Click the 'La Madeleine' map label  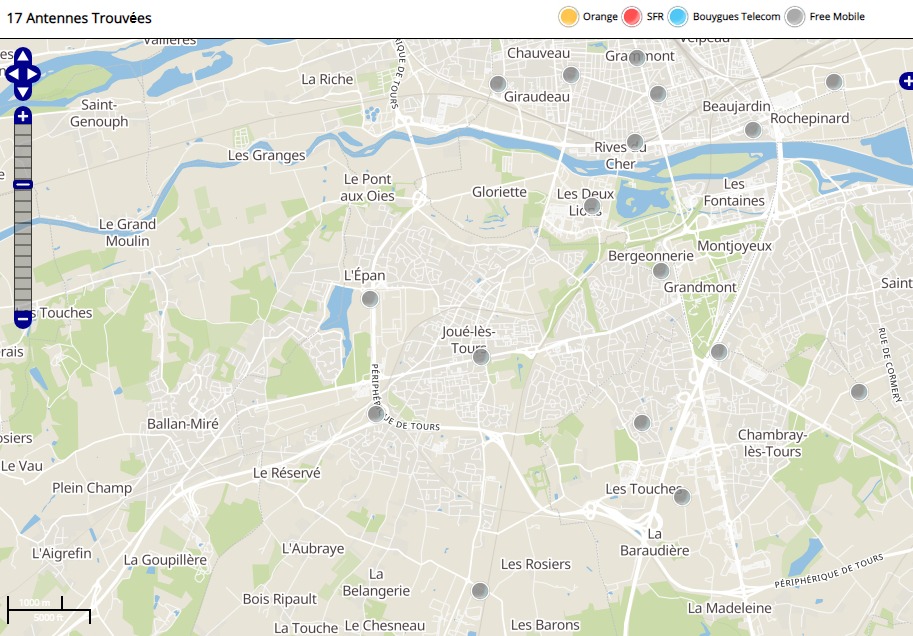point(730,608)
